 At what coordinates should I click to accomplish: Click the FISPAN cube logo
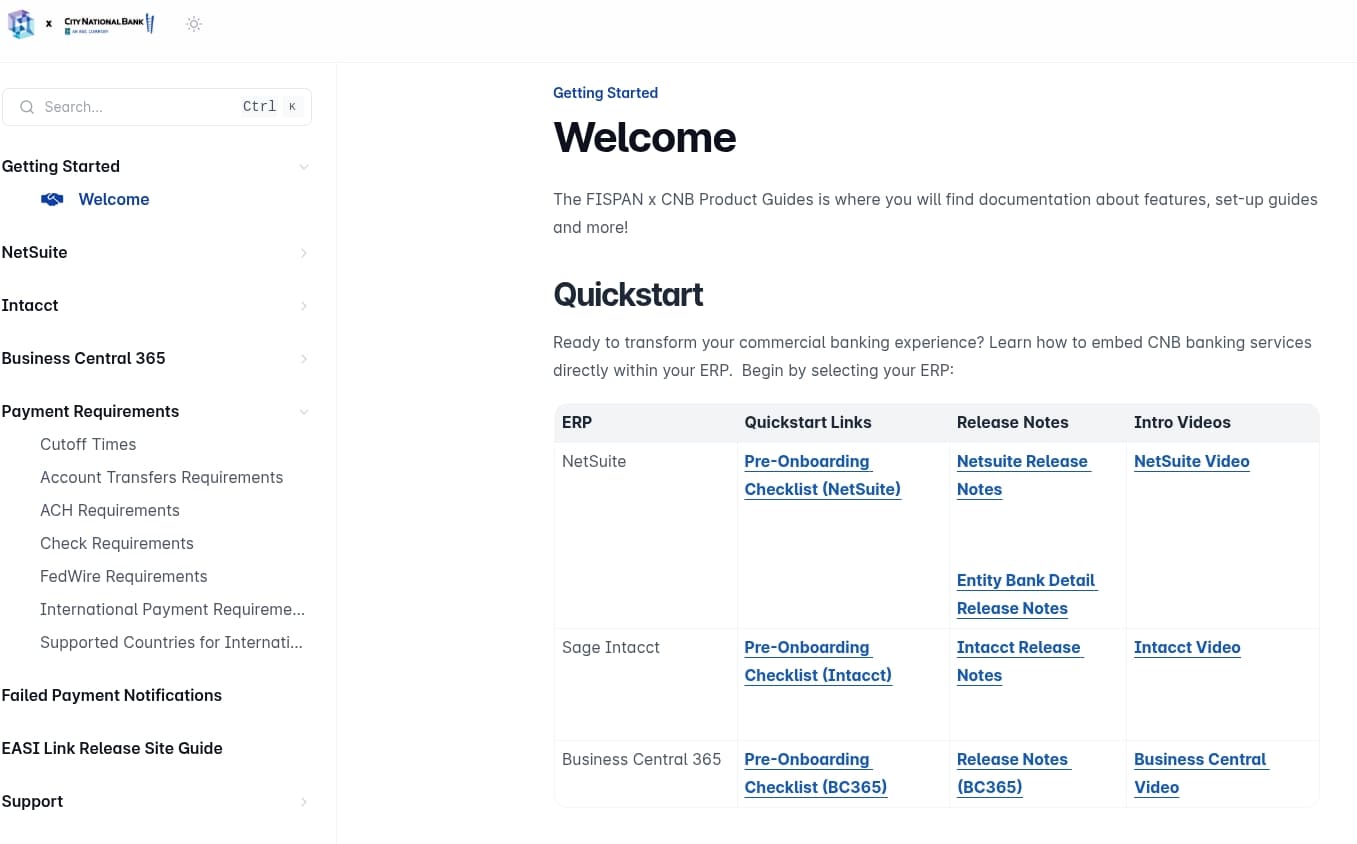coord(21,24)
